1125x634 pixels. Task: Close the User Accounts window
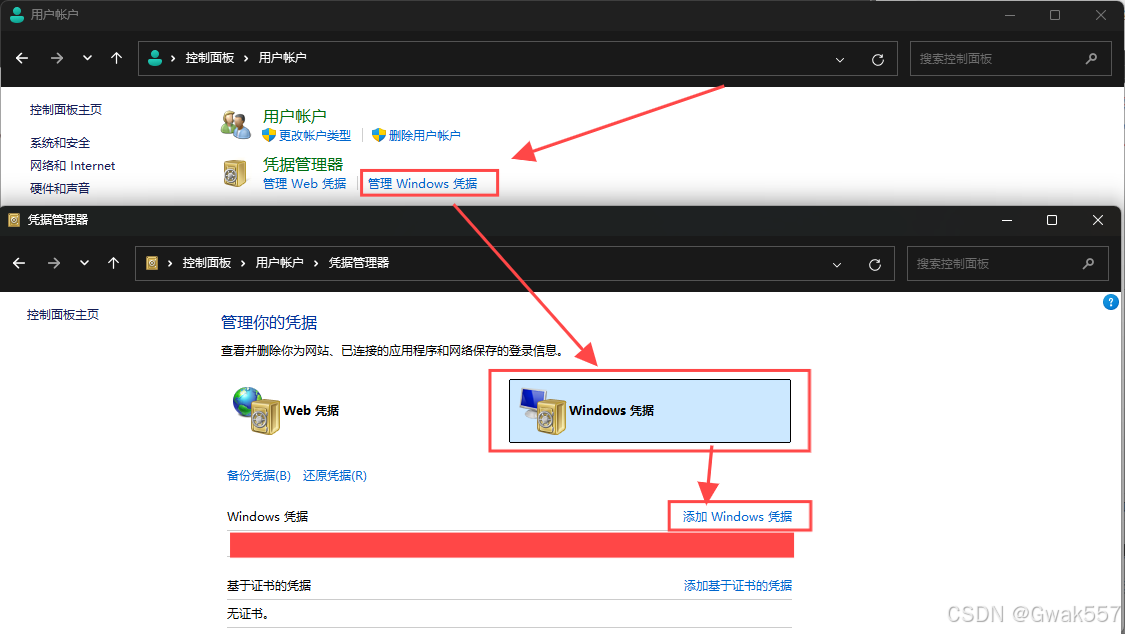(x=1101, y=15)
